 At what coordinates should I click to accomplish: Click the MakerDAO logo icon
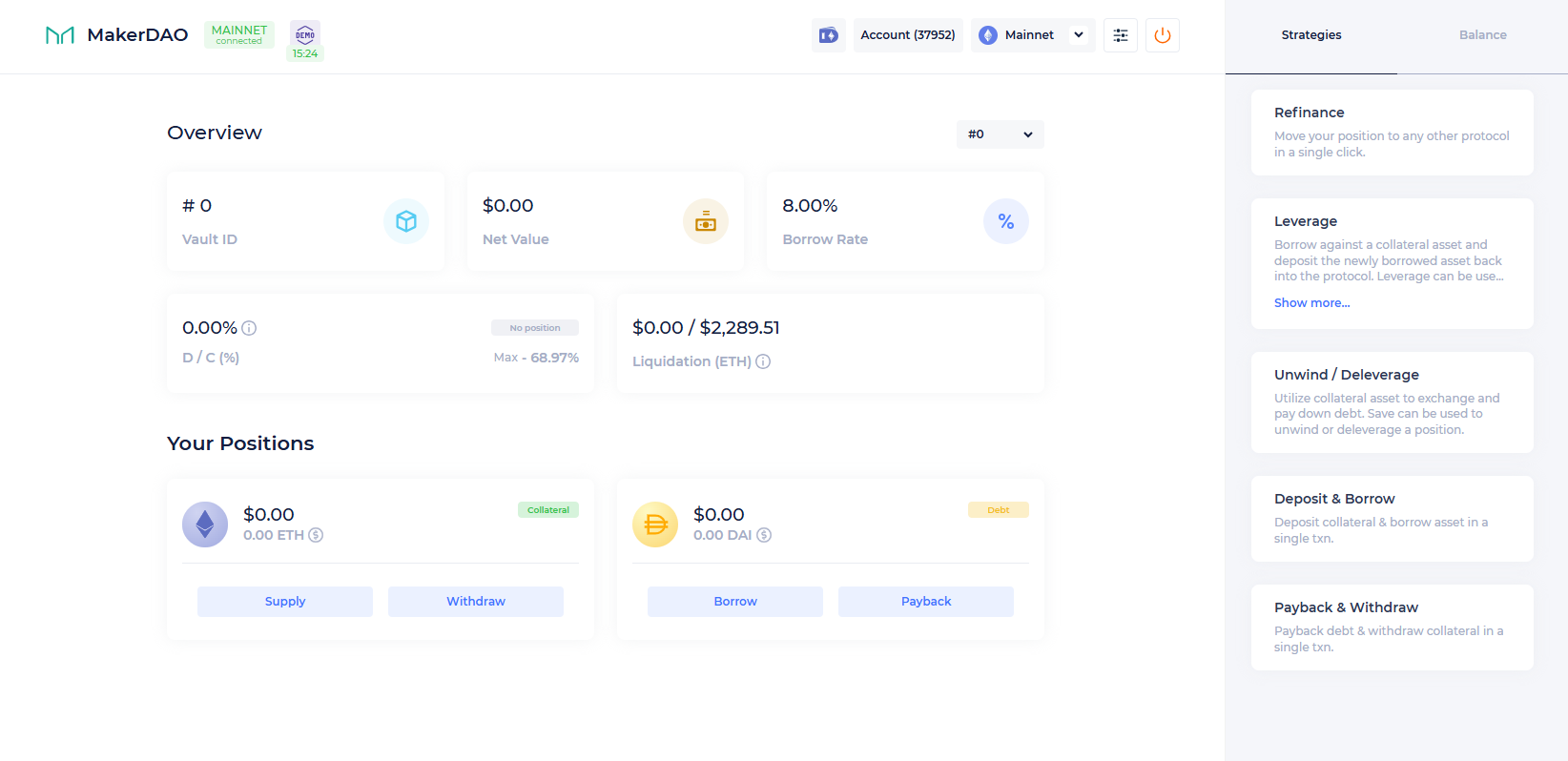click(x=60, y=35)
